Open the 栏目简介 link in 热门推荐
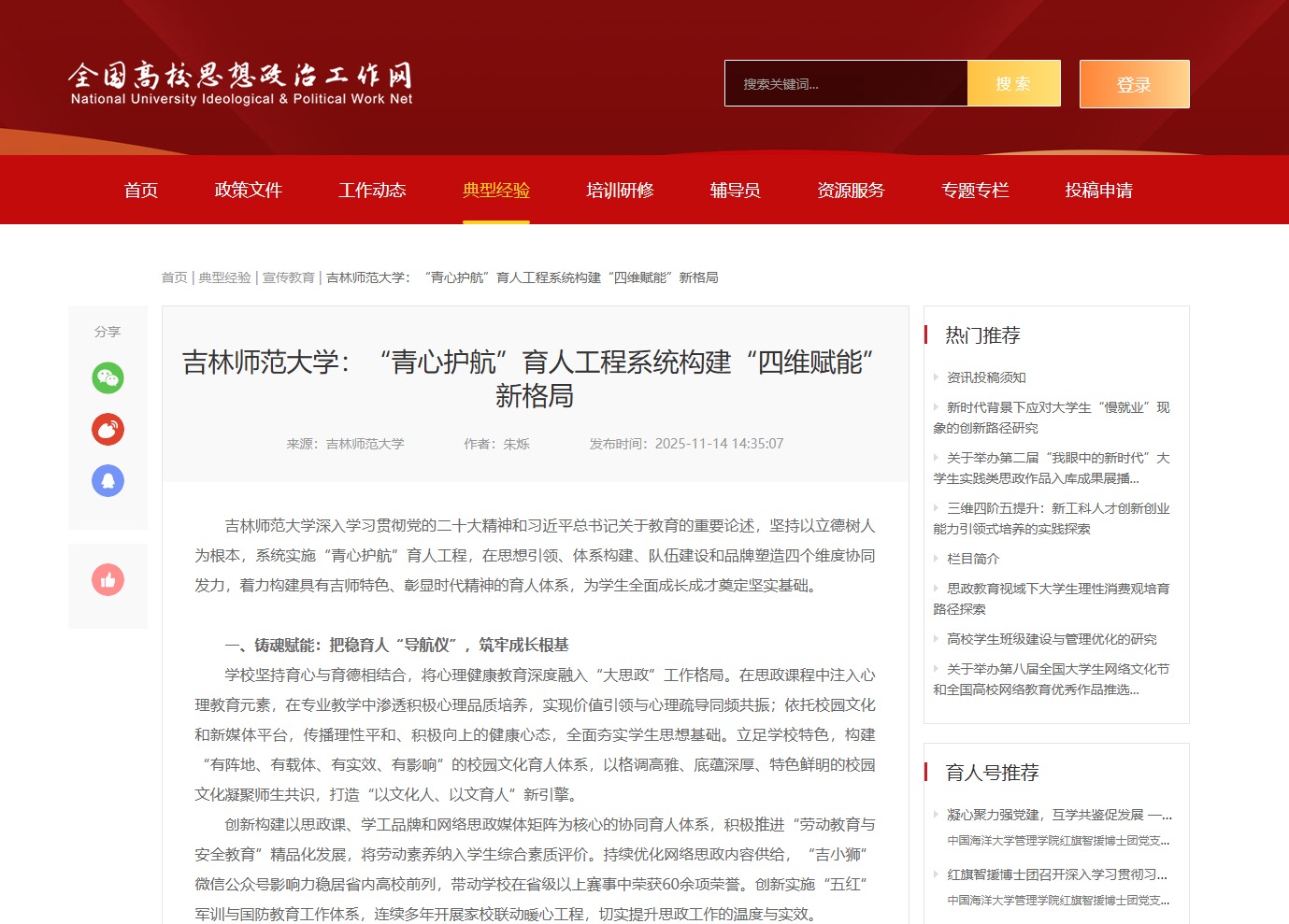The width and height of the screenshot is (1289, 924). tap(973, 559)
